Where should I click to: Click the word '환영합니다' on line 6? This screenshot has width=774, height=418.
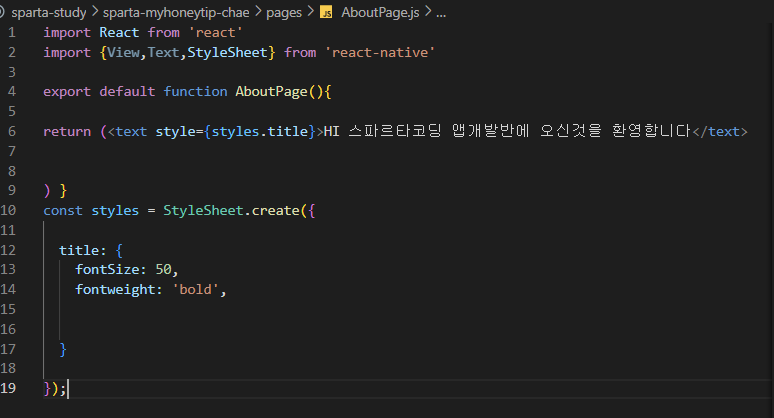click(x=651, y=131)
